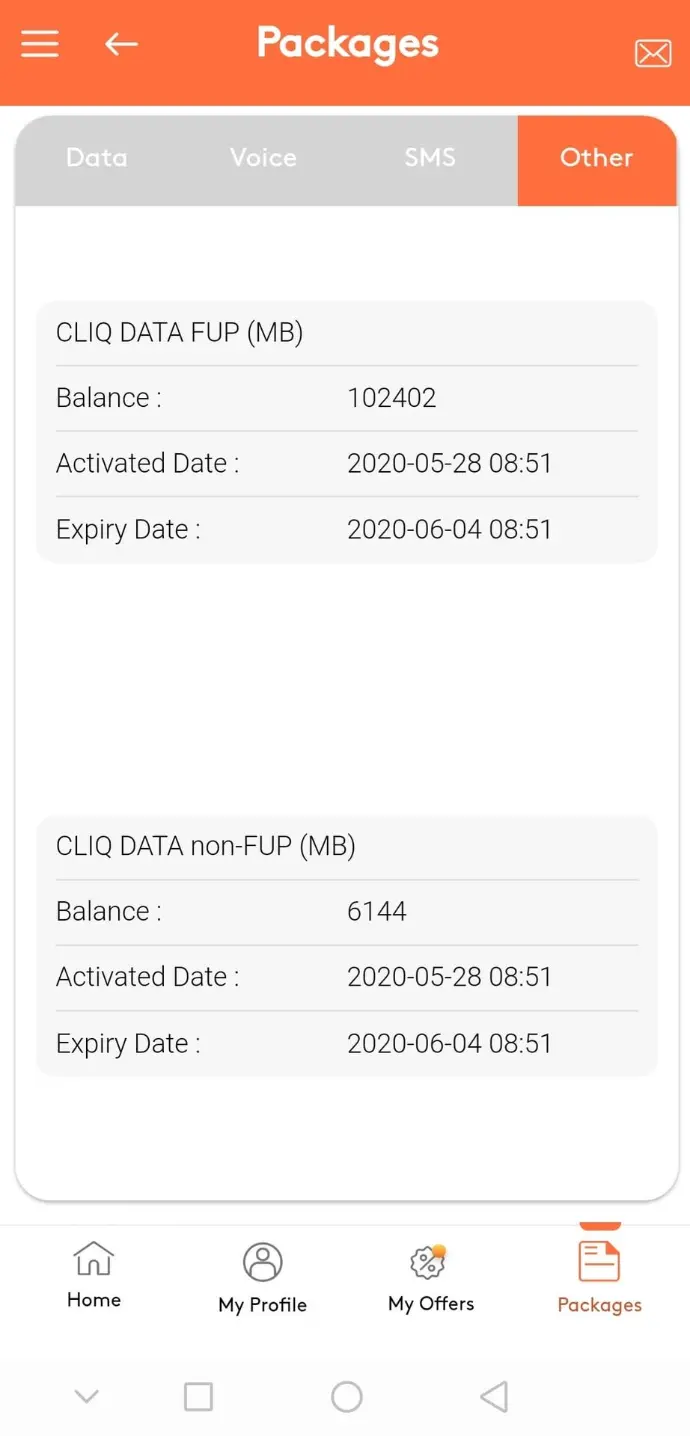The image size is (690, 1436).
Task: Switch to the Data tab
Action: (97, 158)
